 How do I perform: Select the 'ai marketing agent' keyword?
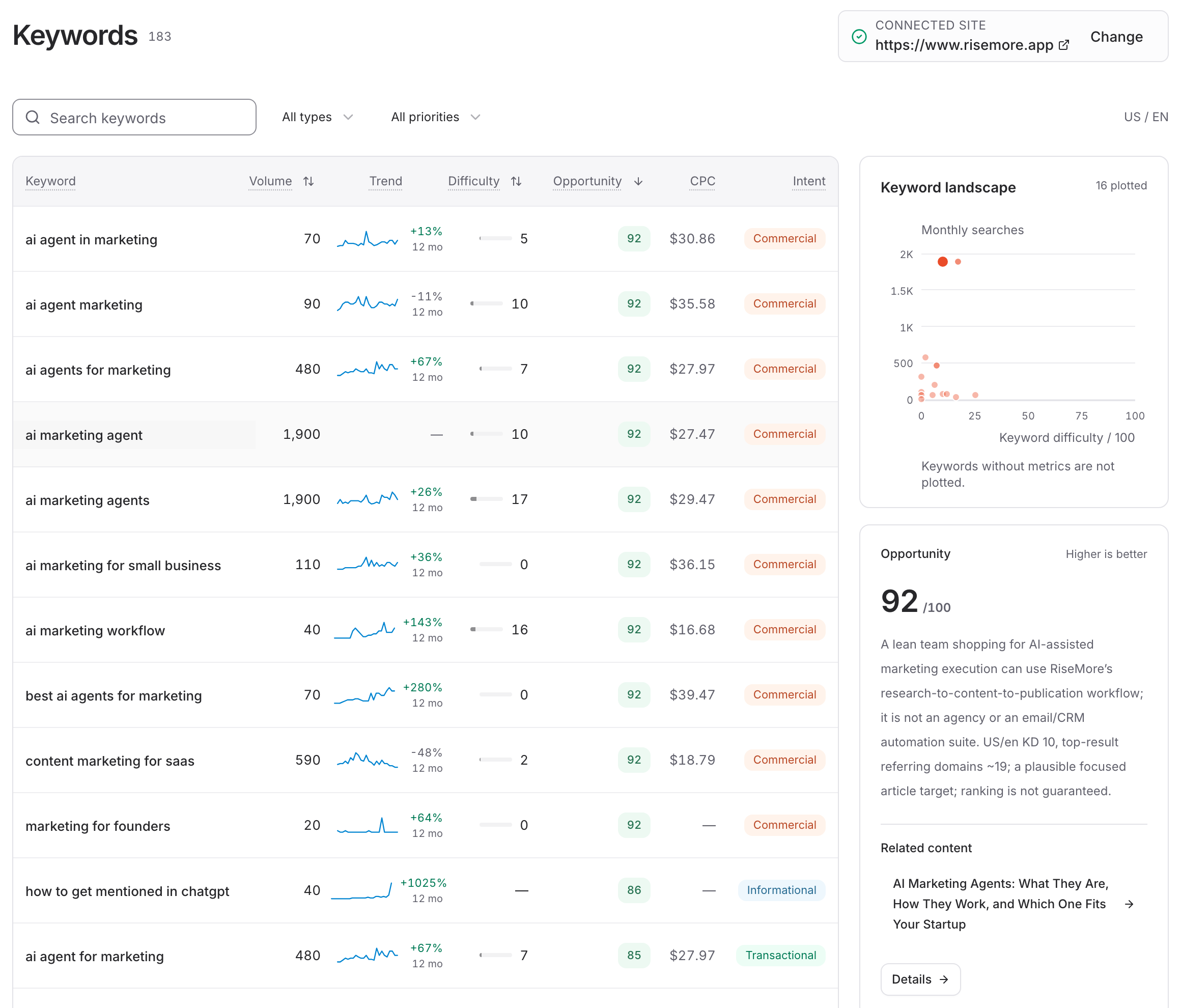pyautogui.click(x=84, y=435)
